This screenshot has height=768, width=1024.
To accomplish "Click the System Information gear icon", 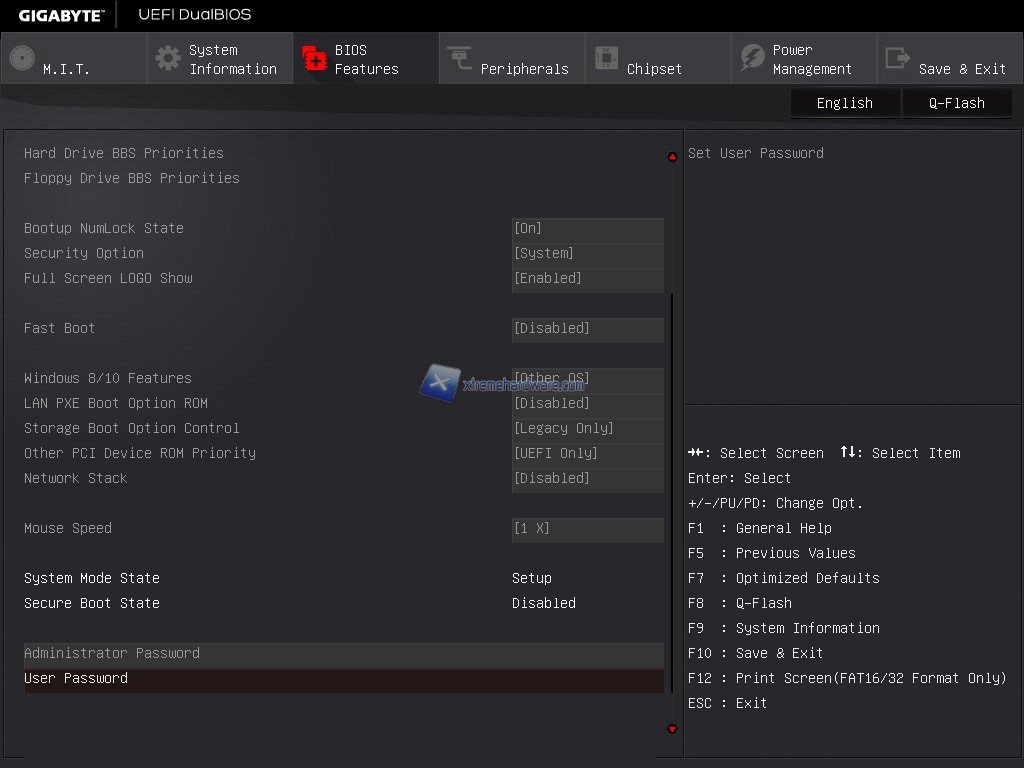I will [x=168, y=59].
